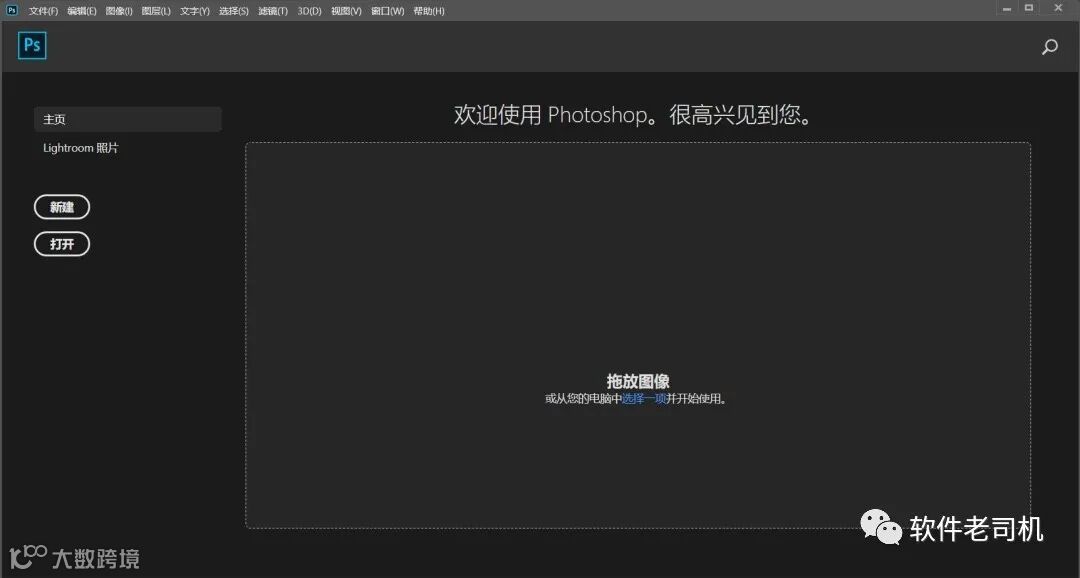Close the Photoshop window
This screenshot has height=578, width=1080.
coord(1058,8)
